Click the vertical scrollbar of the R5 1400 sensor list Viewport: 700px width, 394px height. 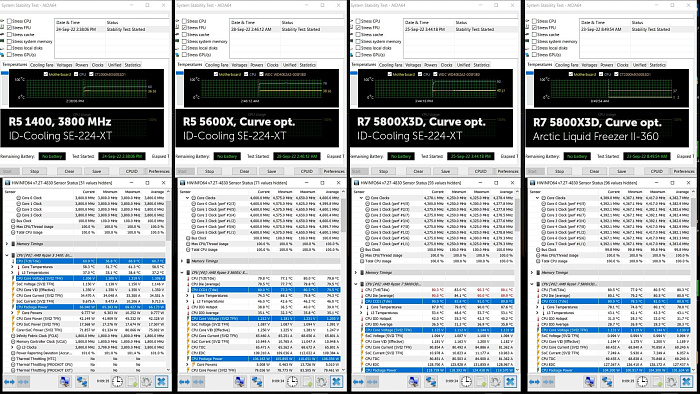(x=168, y=280)
